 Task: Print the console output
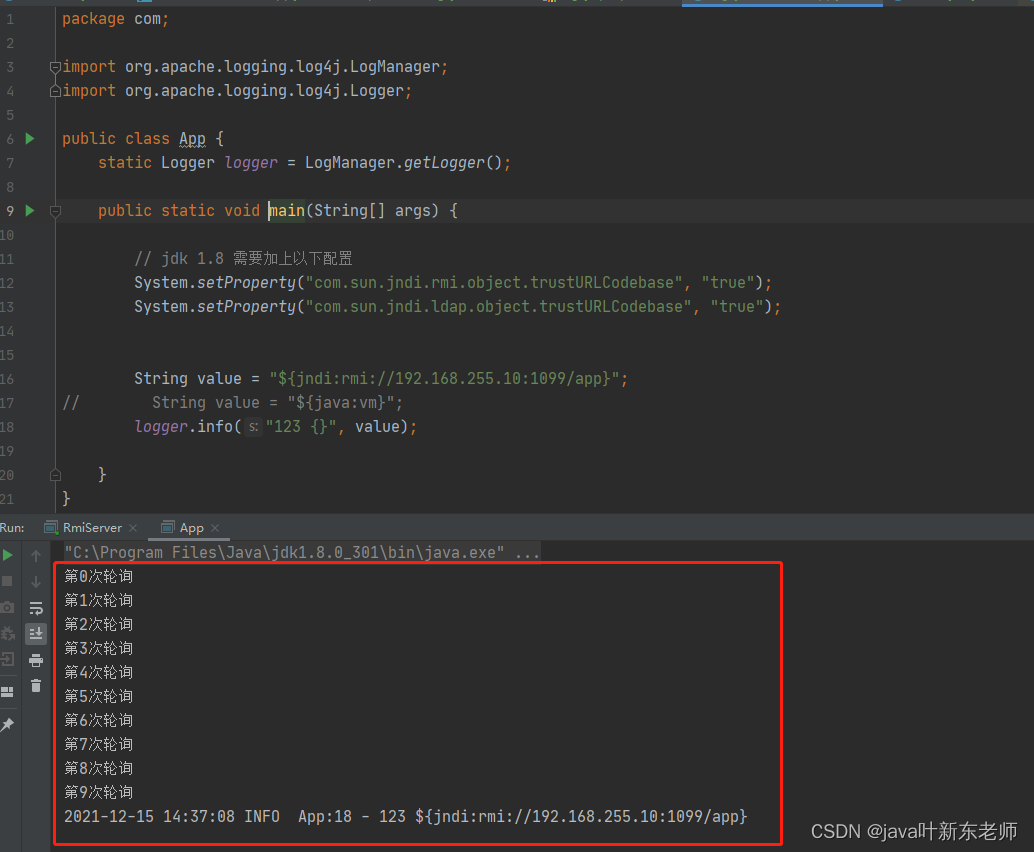(36, 660)
